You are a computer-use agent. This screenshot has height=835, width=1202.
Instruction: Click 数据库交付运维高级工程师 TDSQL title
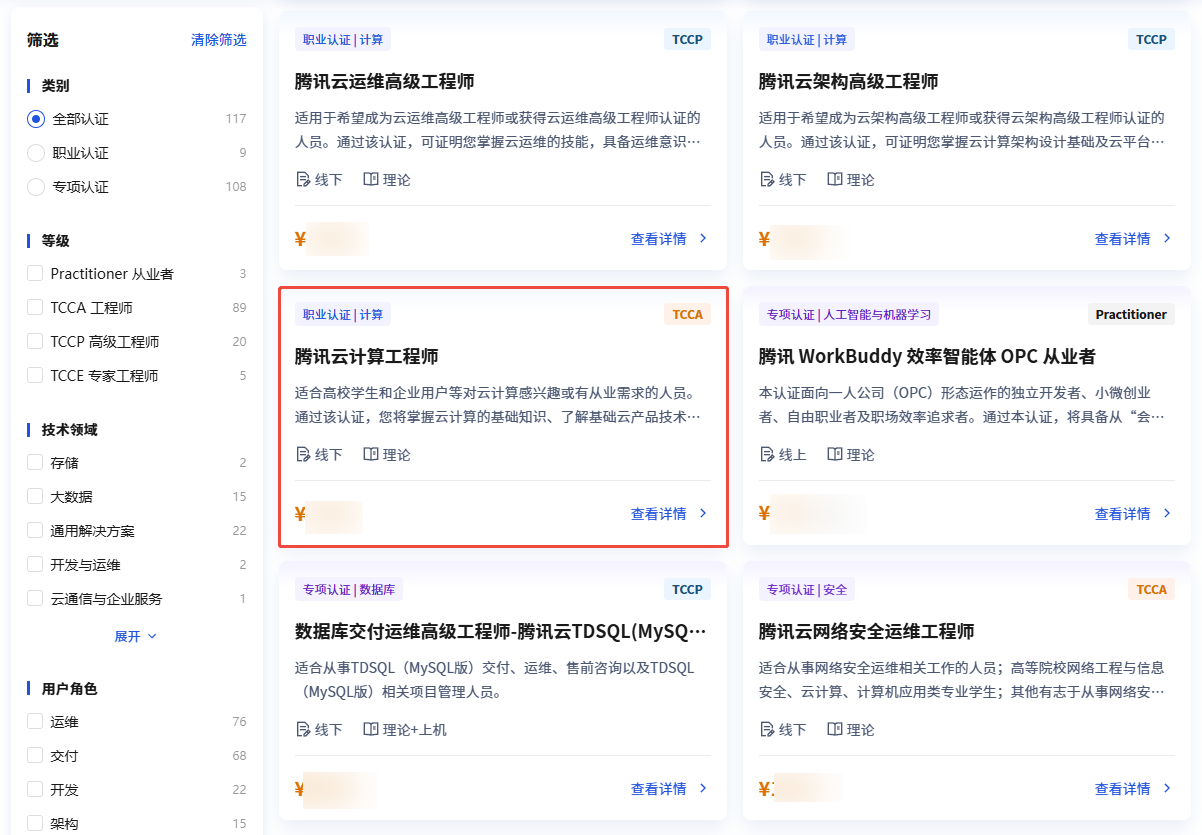pyautogui.click(x=501, y=632)
